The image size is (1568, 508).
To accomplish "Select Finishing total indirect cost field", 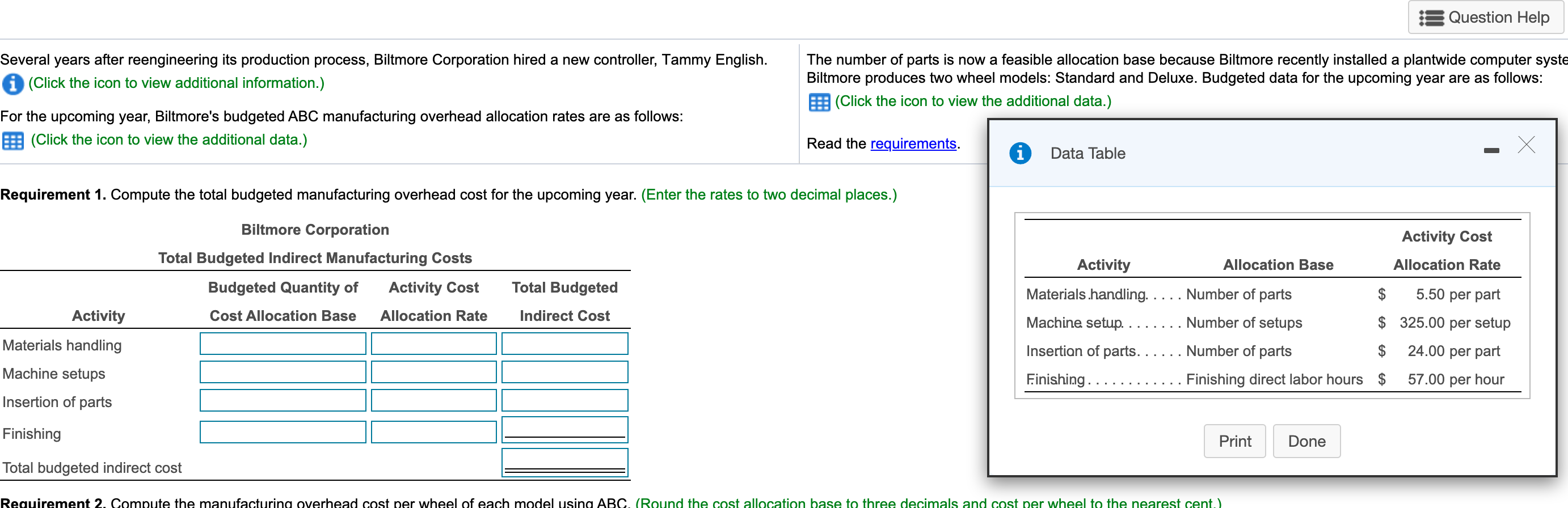I will (565, 430).
